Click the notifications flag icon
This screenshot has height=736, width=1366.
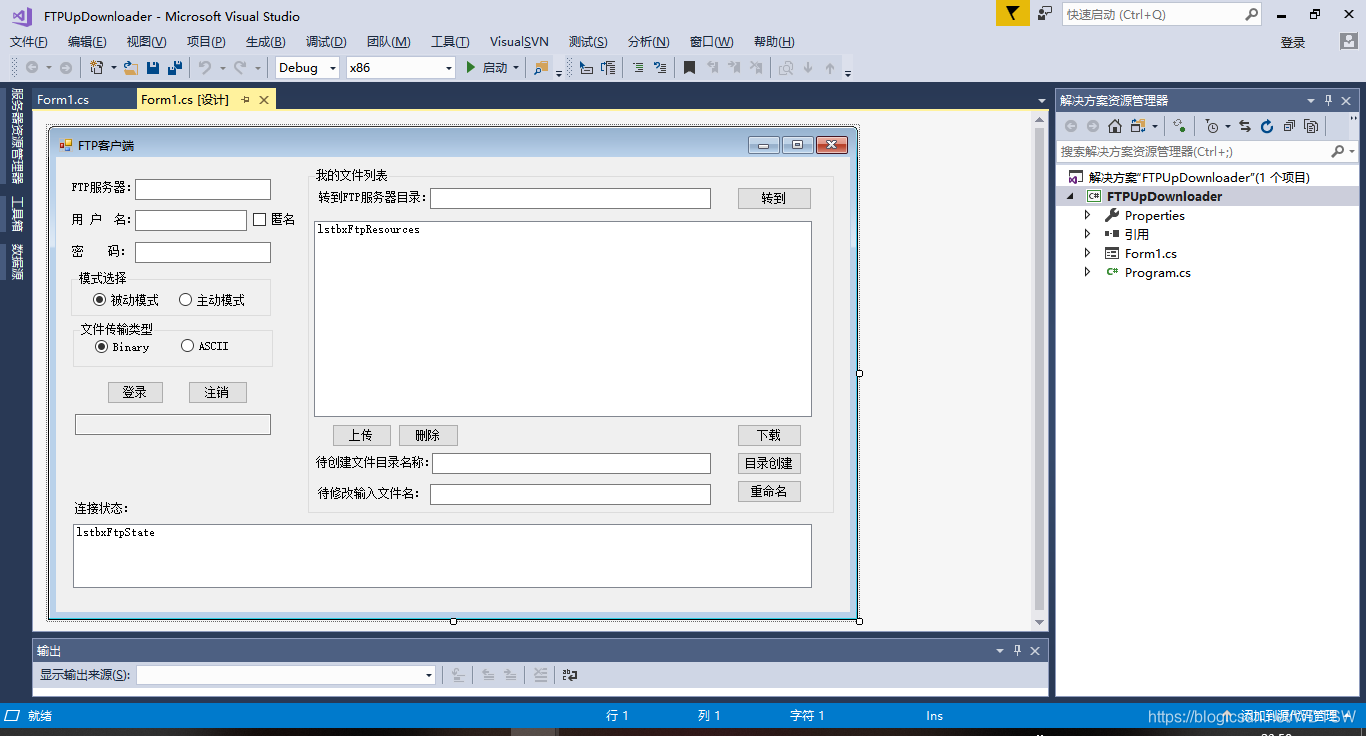pyautogui.click(x=1012, y=14)
